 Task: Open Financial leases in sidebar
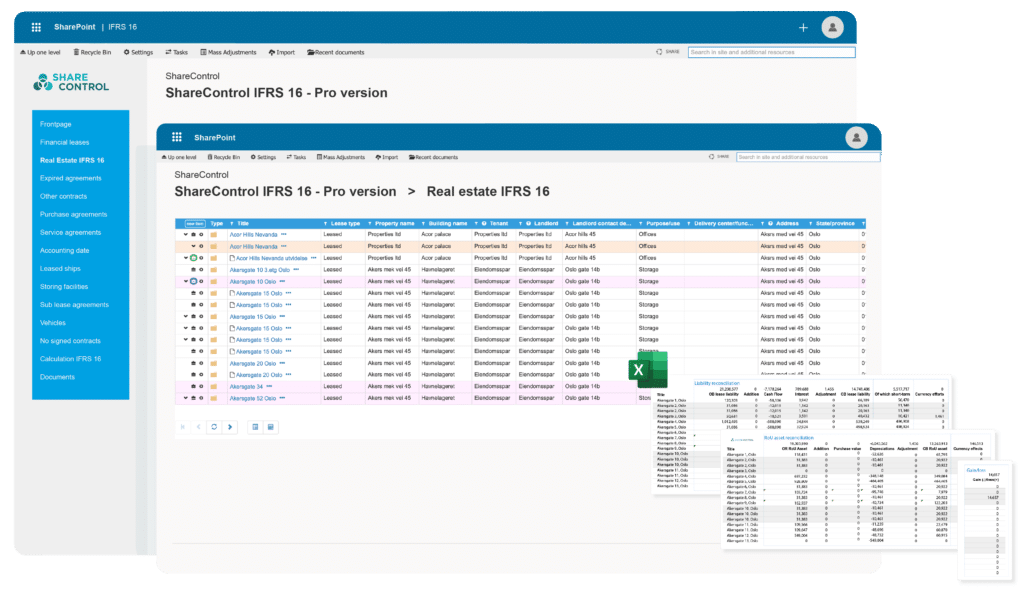point(64,142)
